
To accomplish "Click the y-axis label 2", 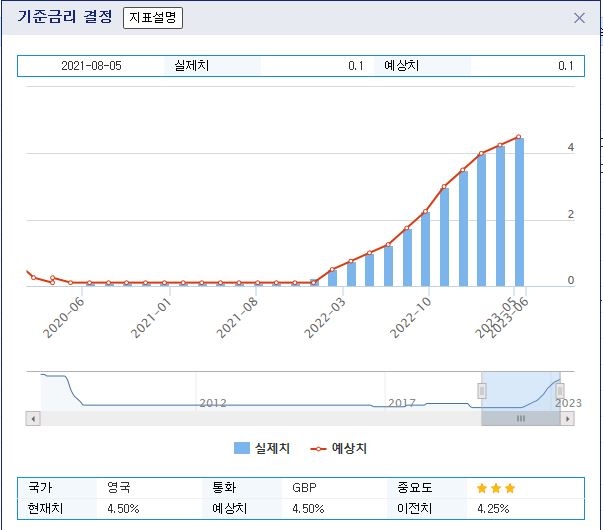I will (571, 214).
